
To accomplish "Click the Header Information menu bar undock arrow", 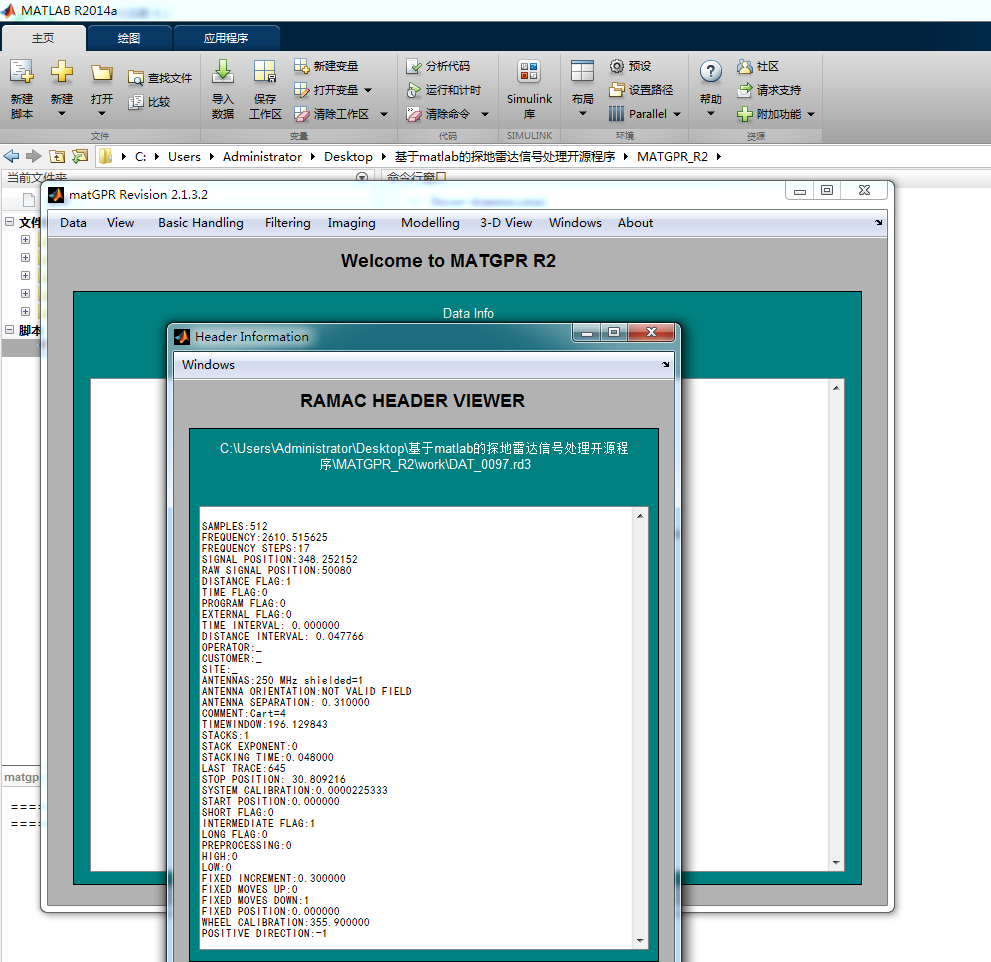I will pyautogui.click(x=666, y=365).
